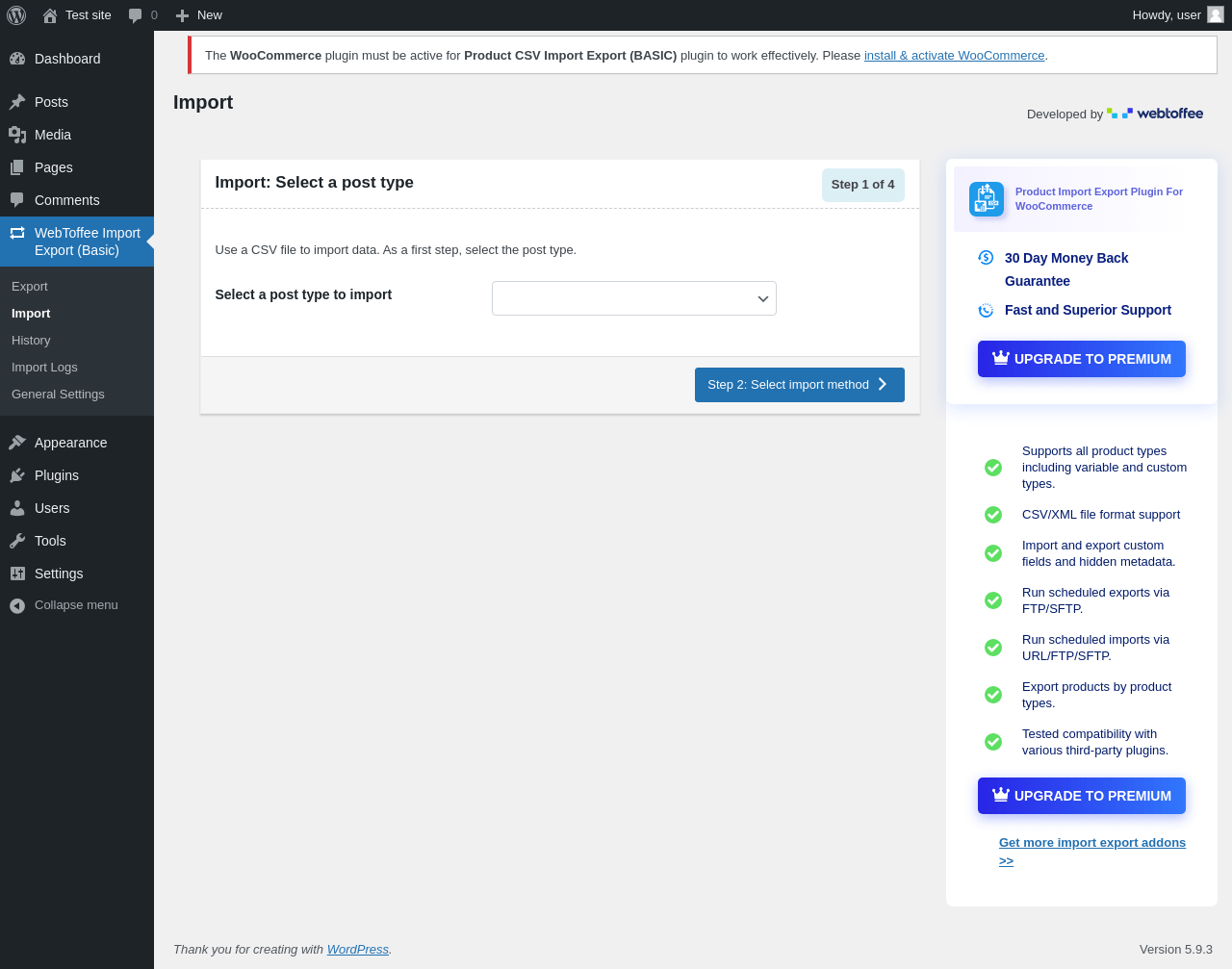Click the lower UPGRADE TO PREMIUM button
Viewport: 1232px width, 969px height.
pos(1082,796)
